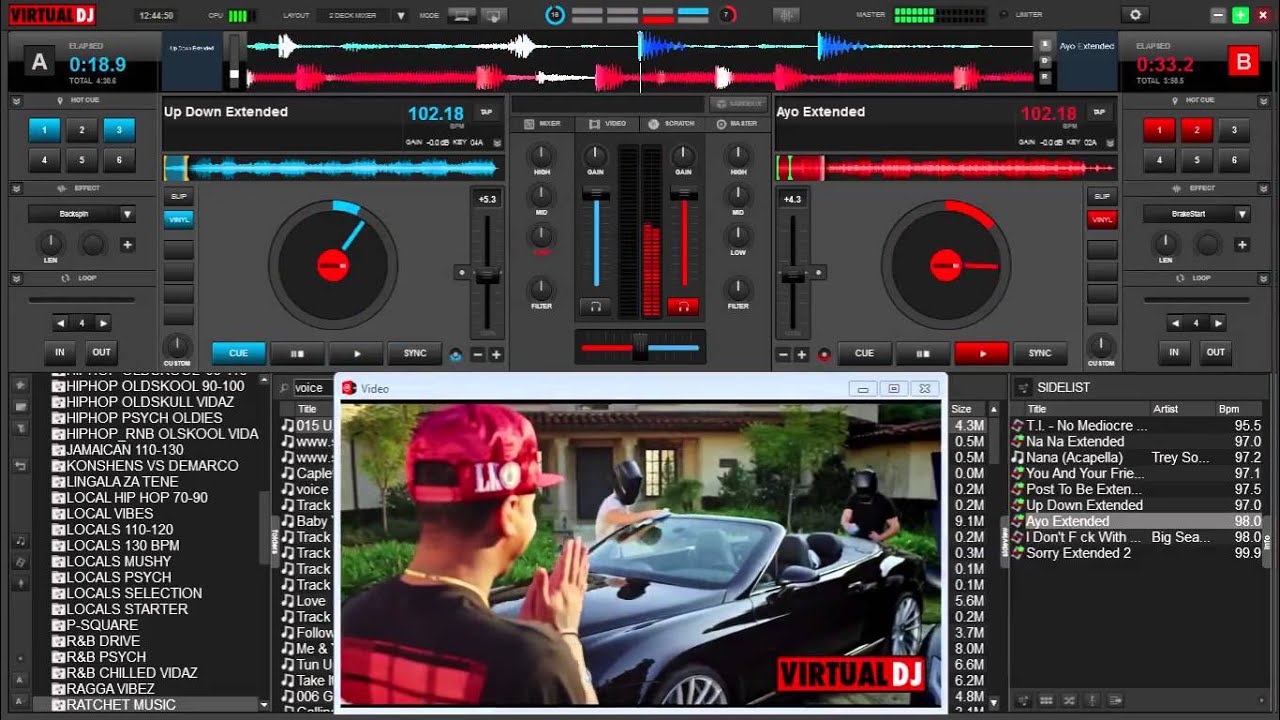Image resolution: width=1280 pixels, height=720 pixels.
Task: Switch to the MIXER tab
Action: click(x=542, y=123)
